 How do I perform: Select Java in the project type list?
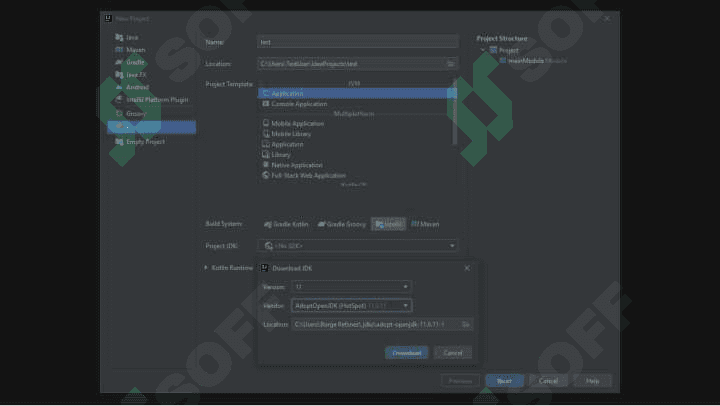pyautogui.click(x=132, y=37)
